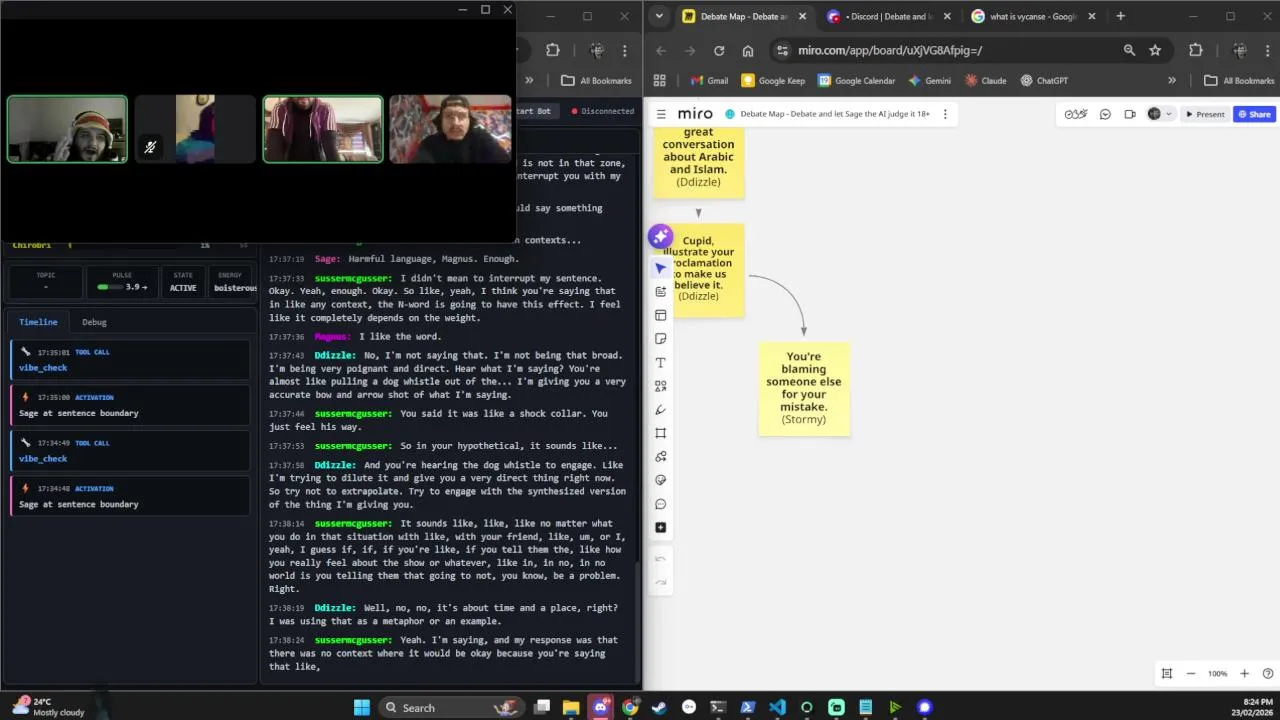Click the 100% zoom level in Miro
1280x720 pixels.
pyautogui.click(x=1217, y=674)
